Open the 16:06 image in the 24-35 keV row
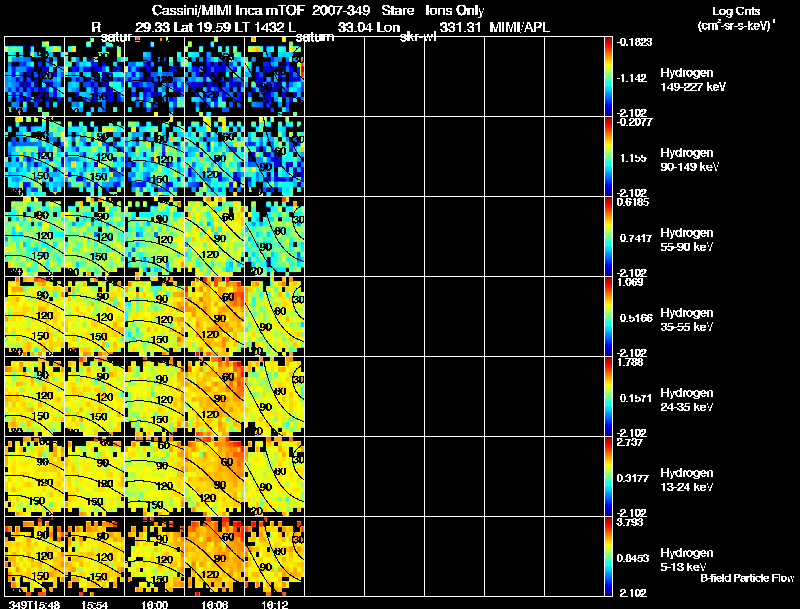Screen dimensions: 800x609 pos(215,397)
